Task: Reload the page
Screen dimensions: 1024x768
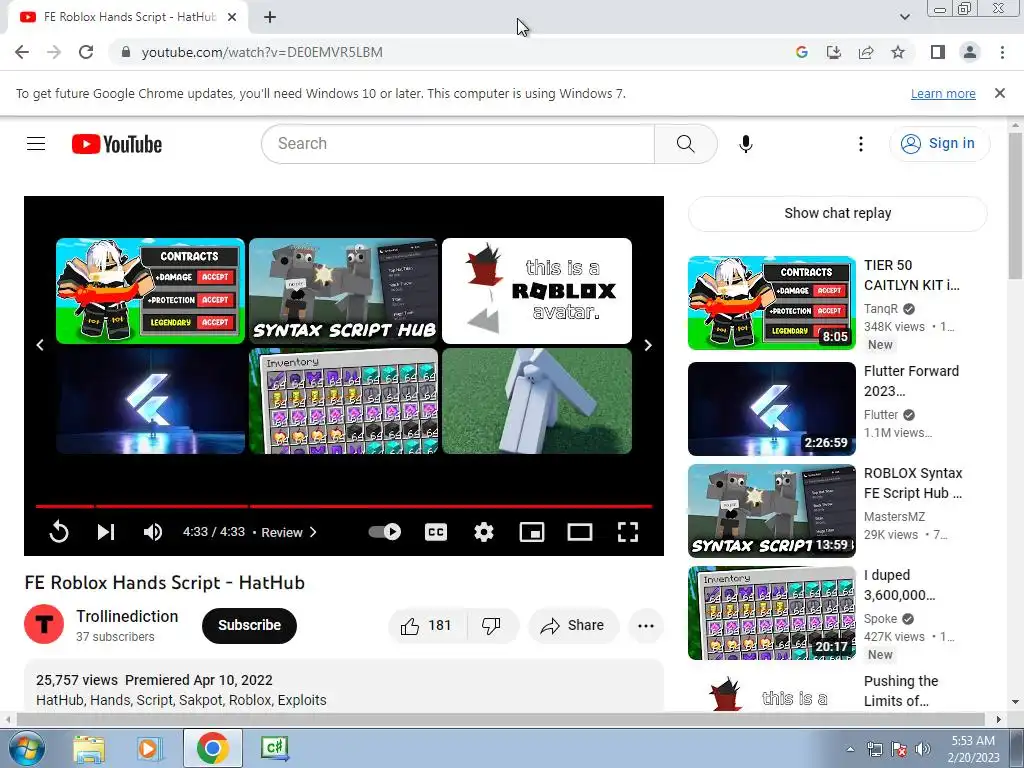Action: point(86,52)
